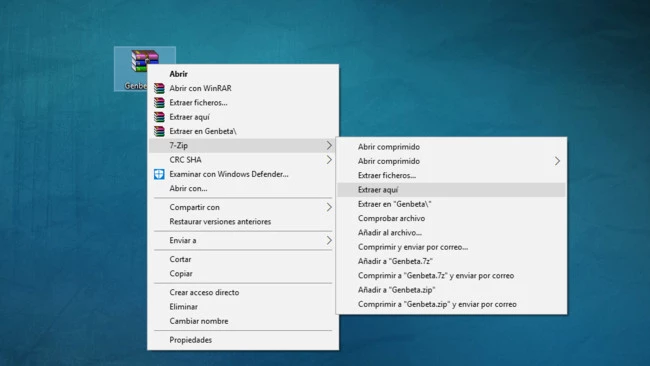Open the 7-Zip menu entry
This screenshot has width=650, height=366.
point(243,145)
